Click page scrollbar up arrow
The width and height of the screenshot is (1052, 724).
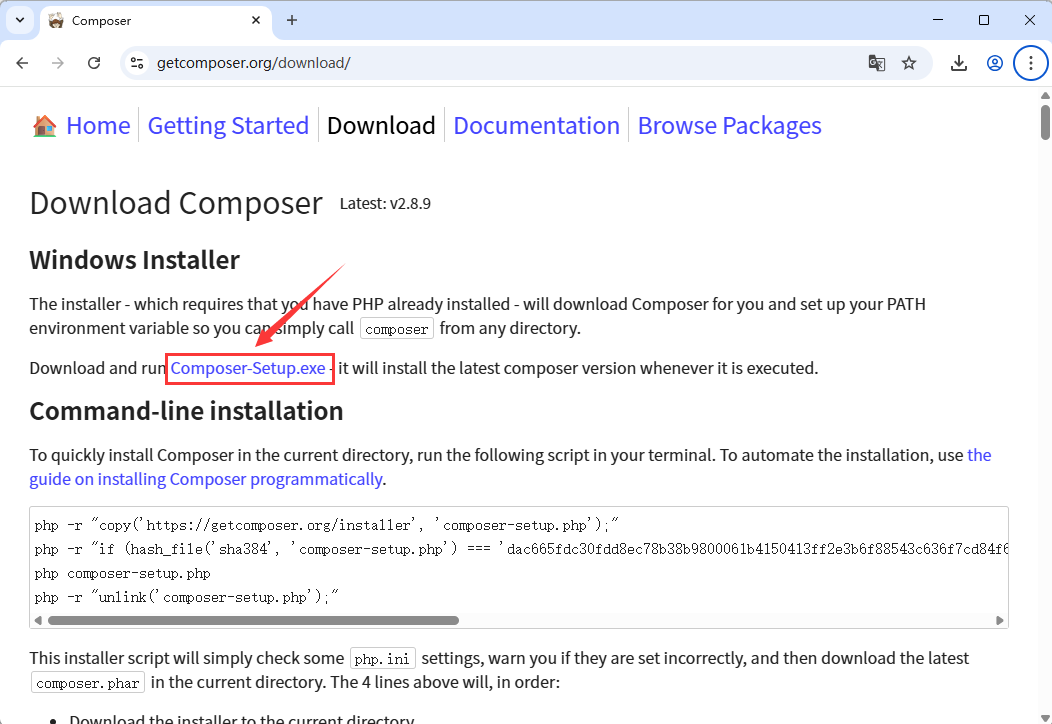click(x=1045, y=95)
